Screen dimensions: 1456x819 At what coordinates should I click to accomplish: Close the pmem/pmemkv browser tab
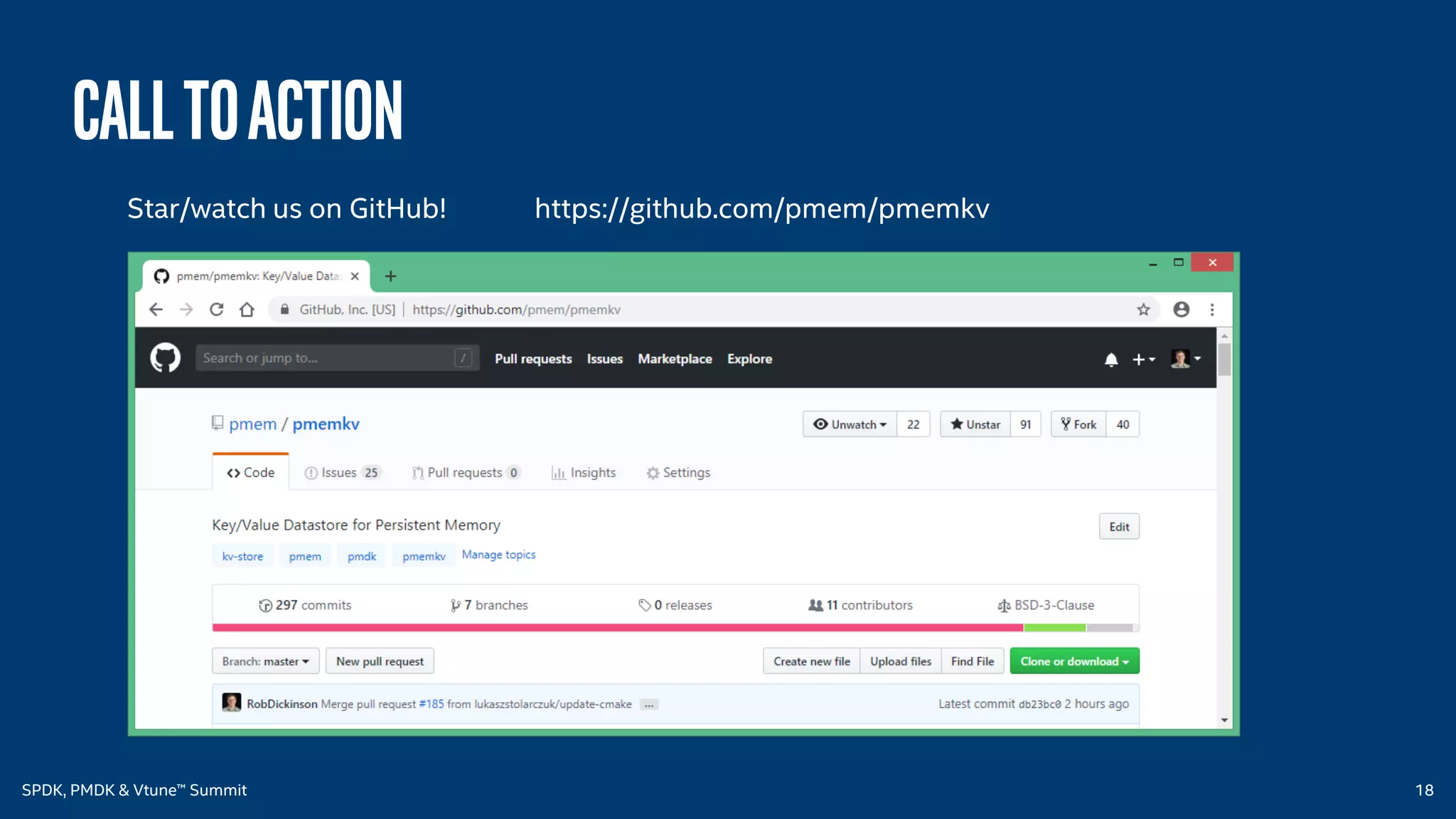pos(355,276)
